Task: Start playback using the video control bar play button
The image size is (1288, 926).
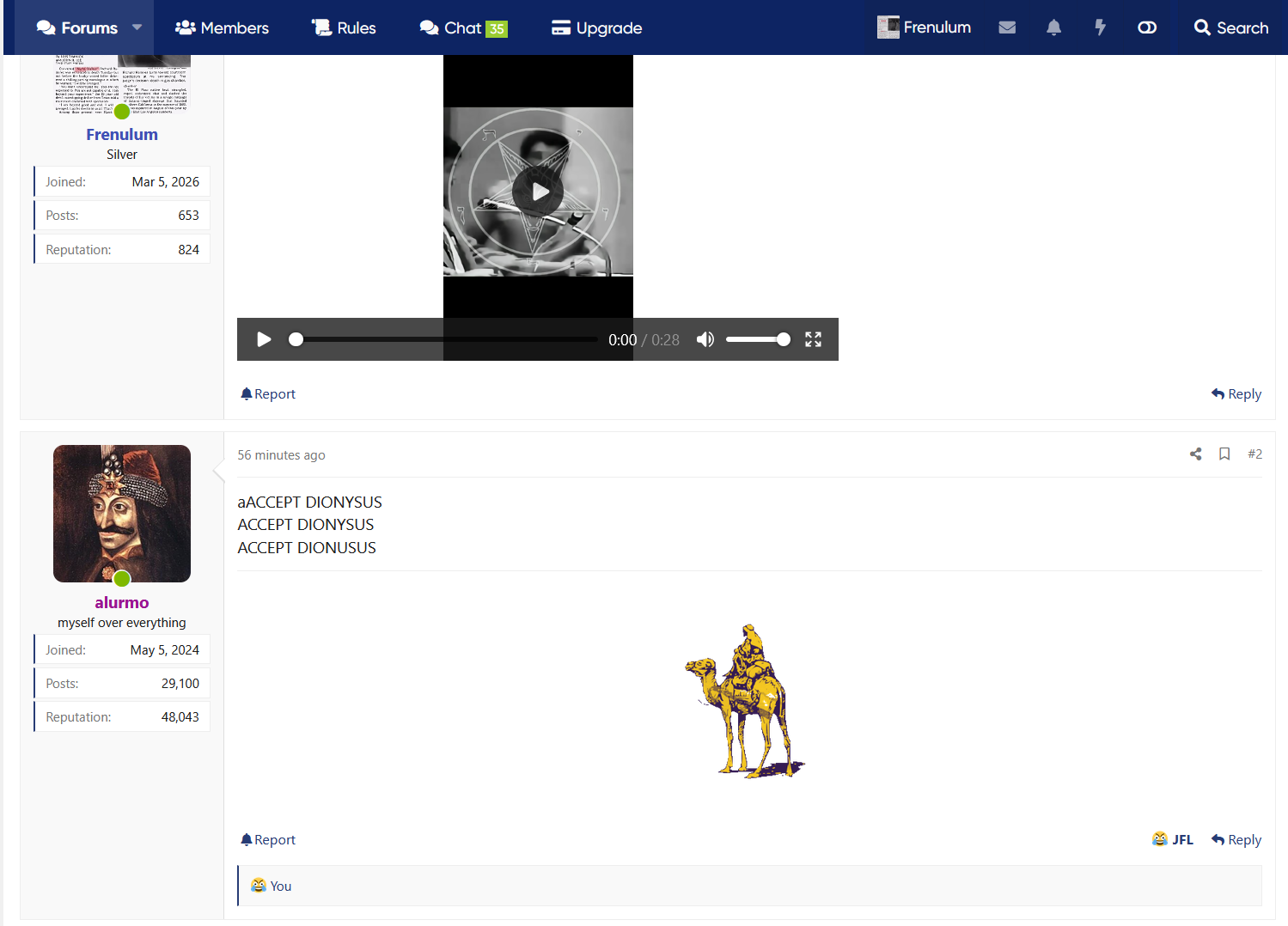Action: click(x=264, y=339)
